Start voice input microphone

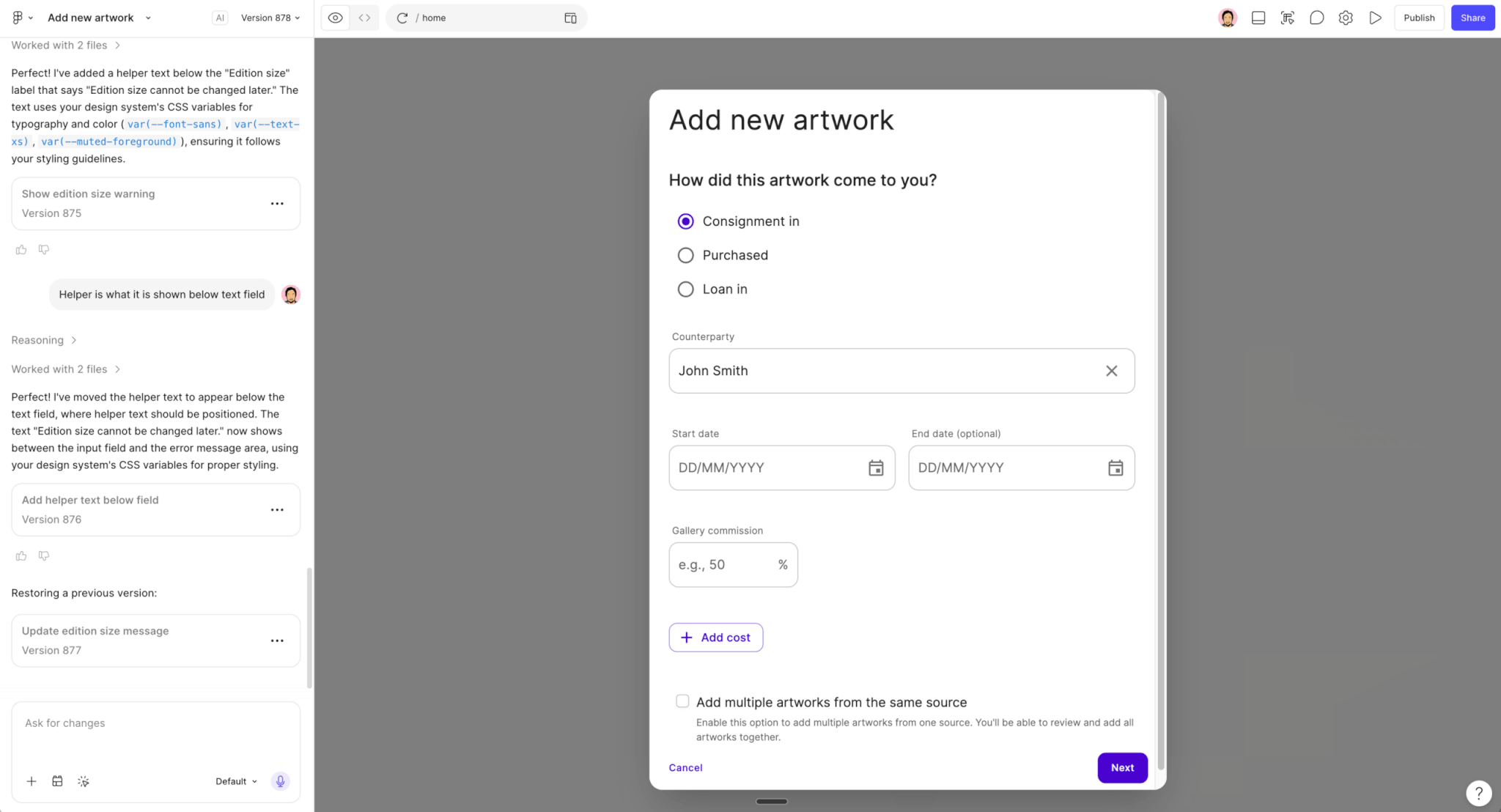[x=280, y=781]
